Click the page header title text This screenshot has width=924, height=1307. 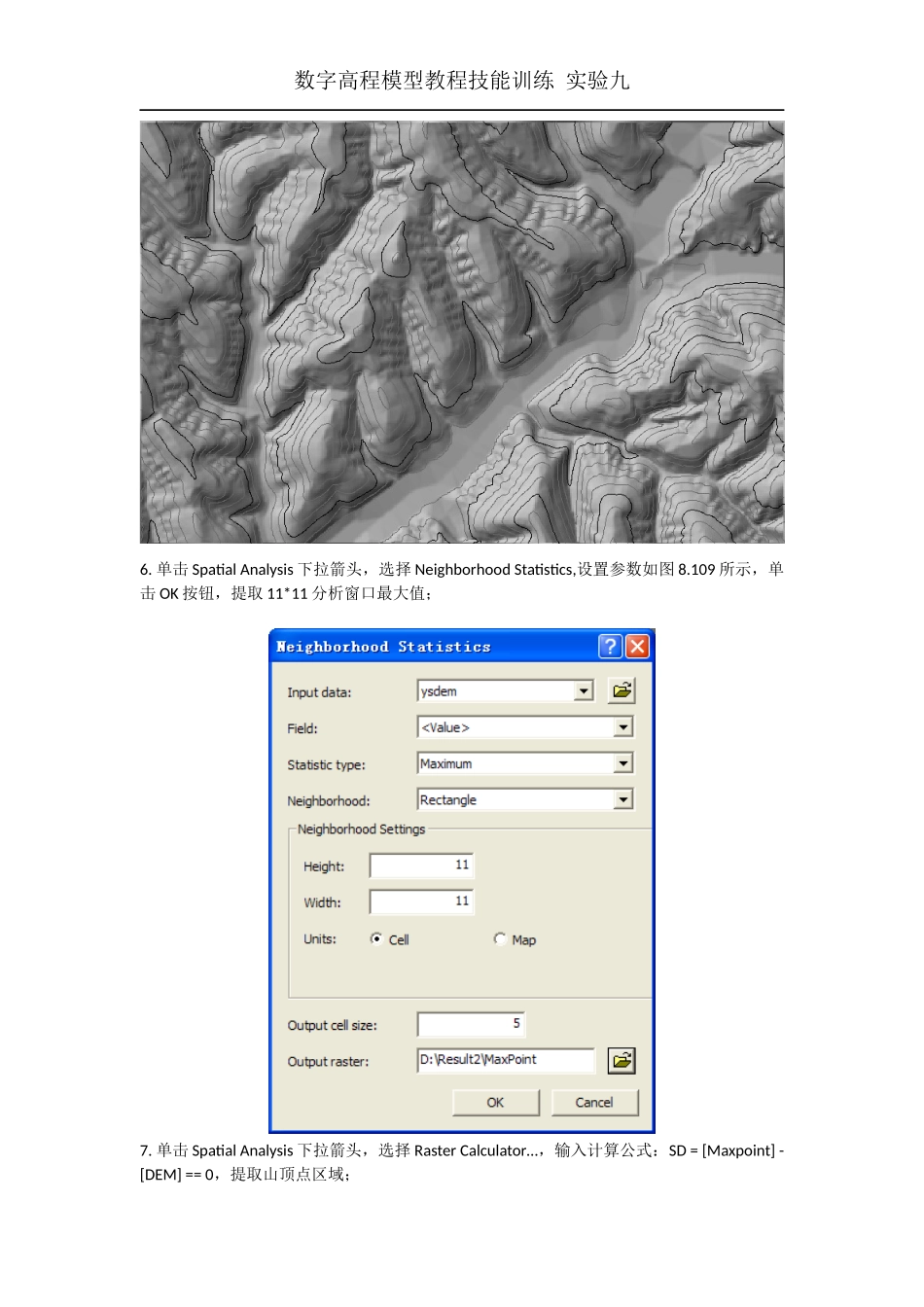click(x=462, y=81)
